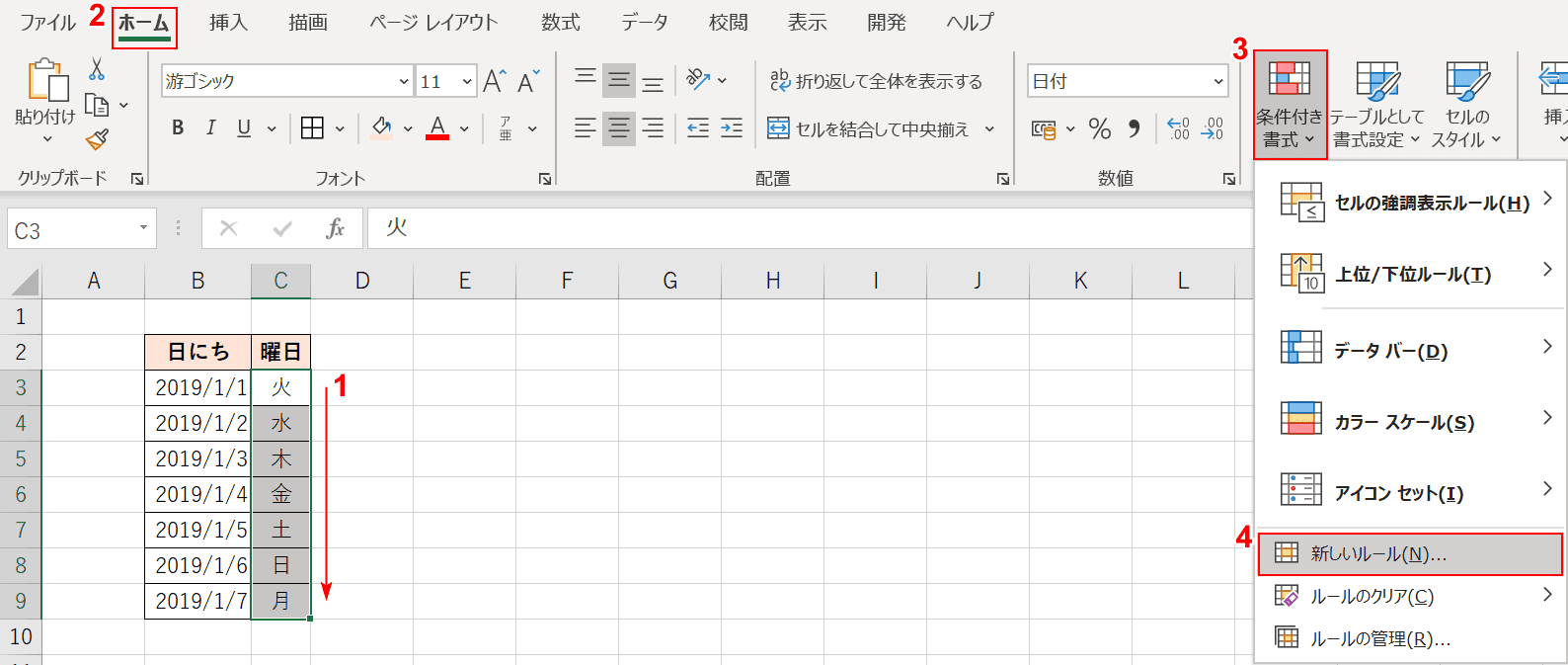1568x665 pixels.
Task: Click the text orientation icon
Action: [x=698, y=80]
